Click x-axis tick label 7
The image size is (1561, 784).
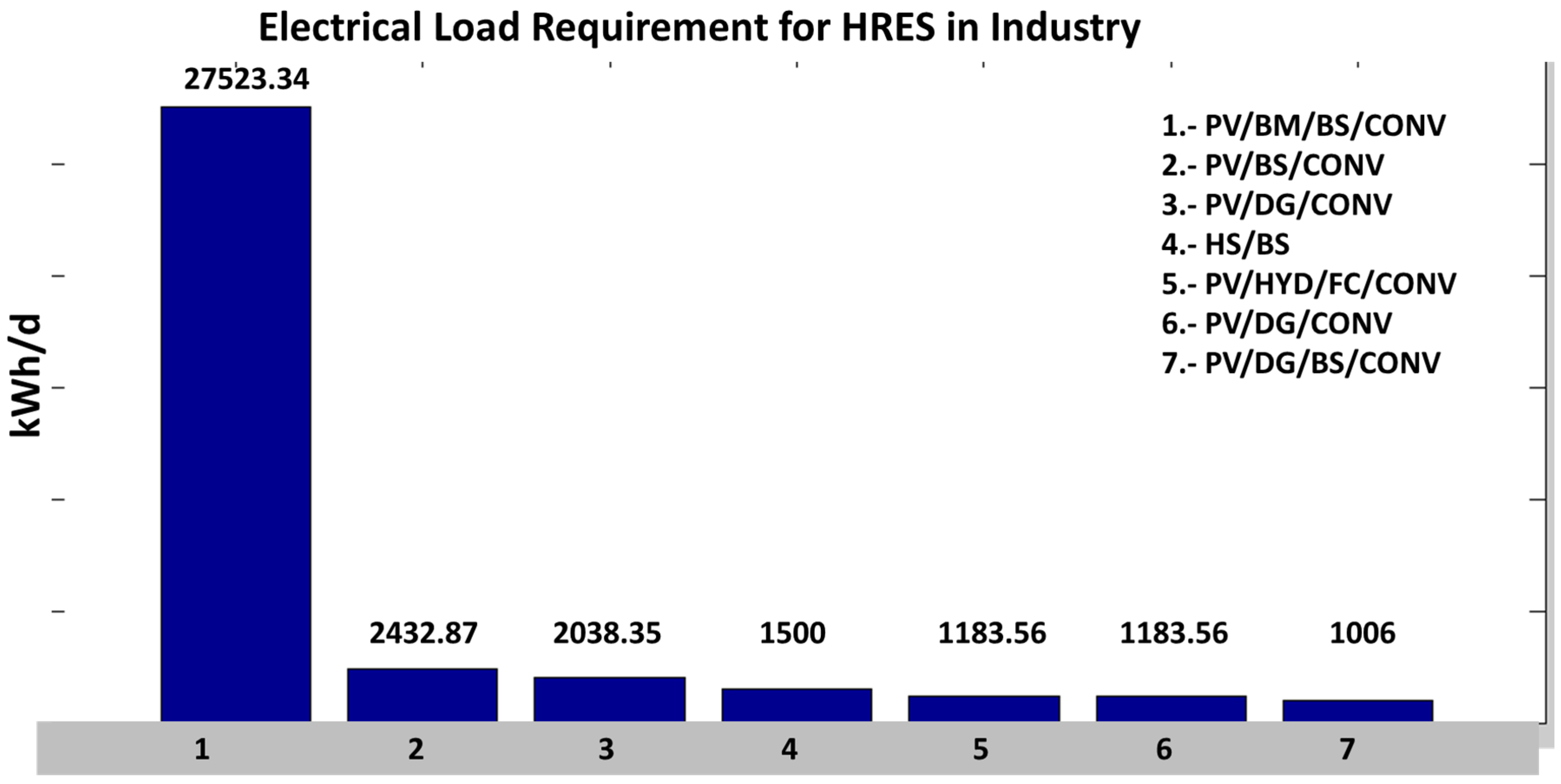point(1347,750)
